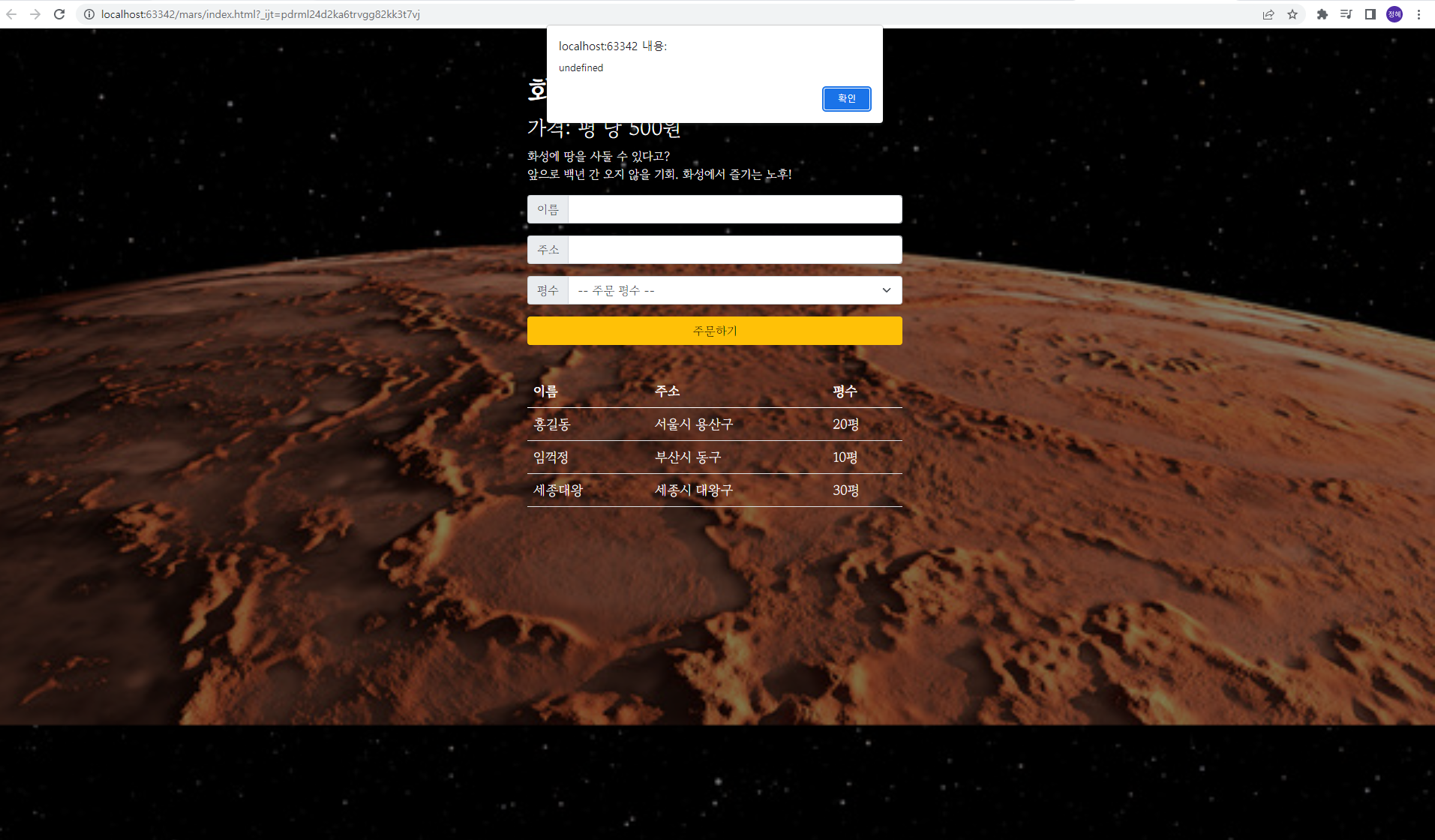The width and height of the screenshot is (1435, 840).
Task: Click the 이름 table header
Action: [x=545, y=391]
